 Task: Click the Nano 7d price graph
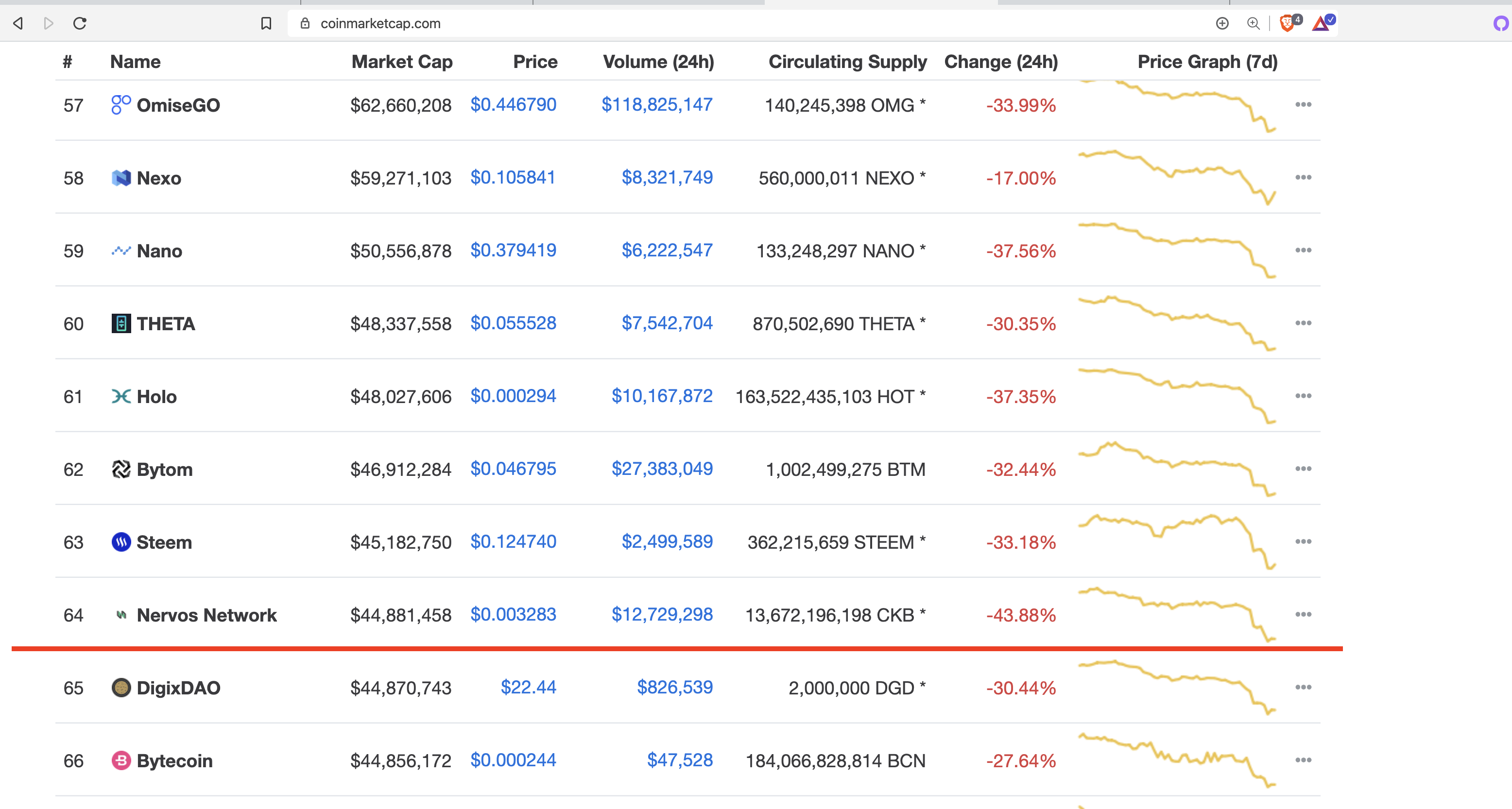[1177, 251]
